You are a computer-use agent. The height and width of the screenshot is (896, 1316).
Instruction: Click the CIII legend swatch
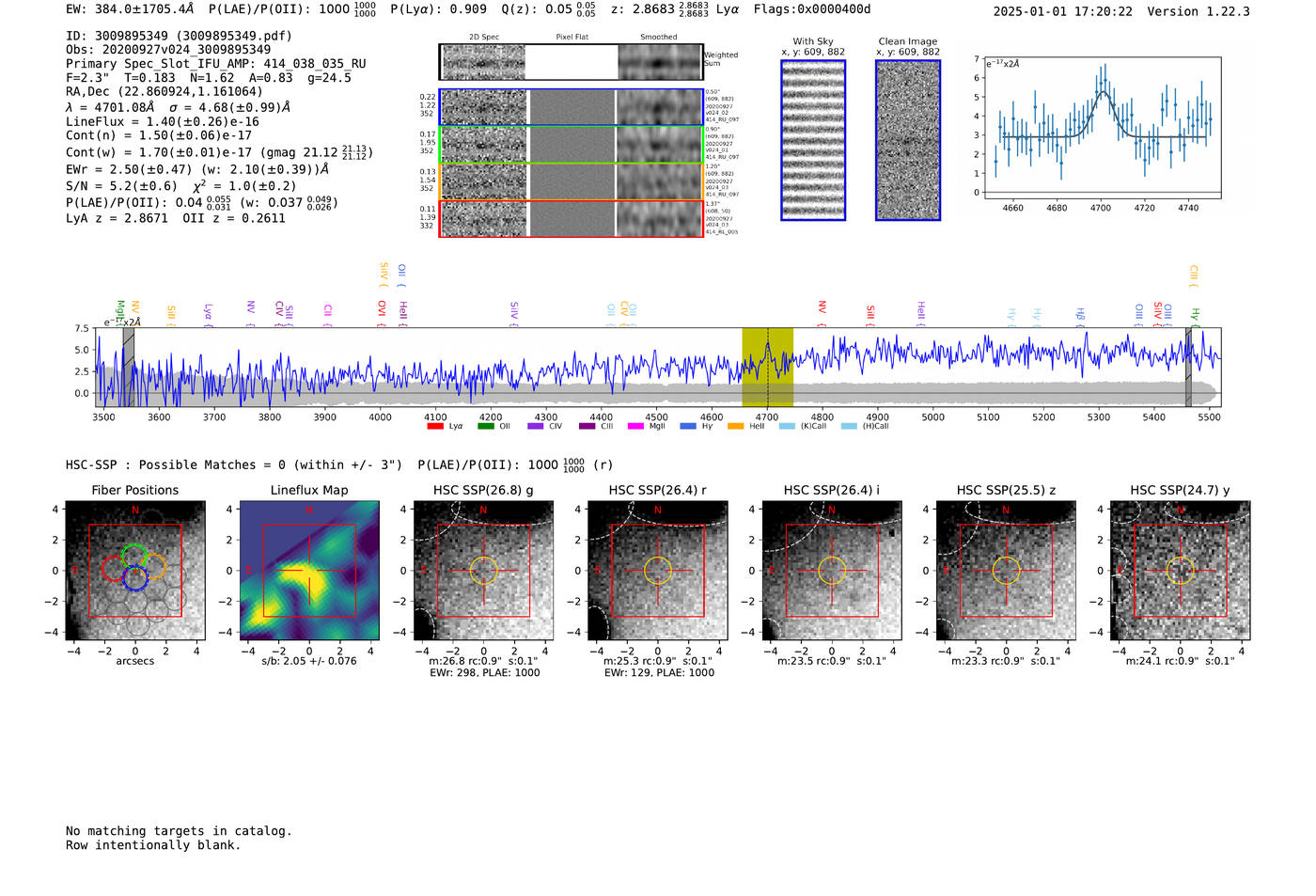(587, 426)
